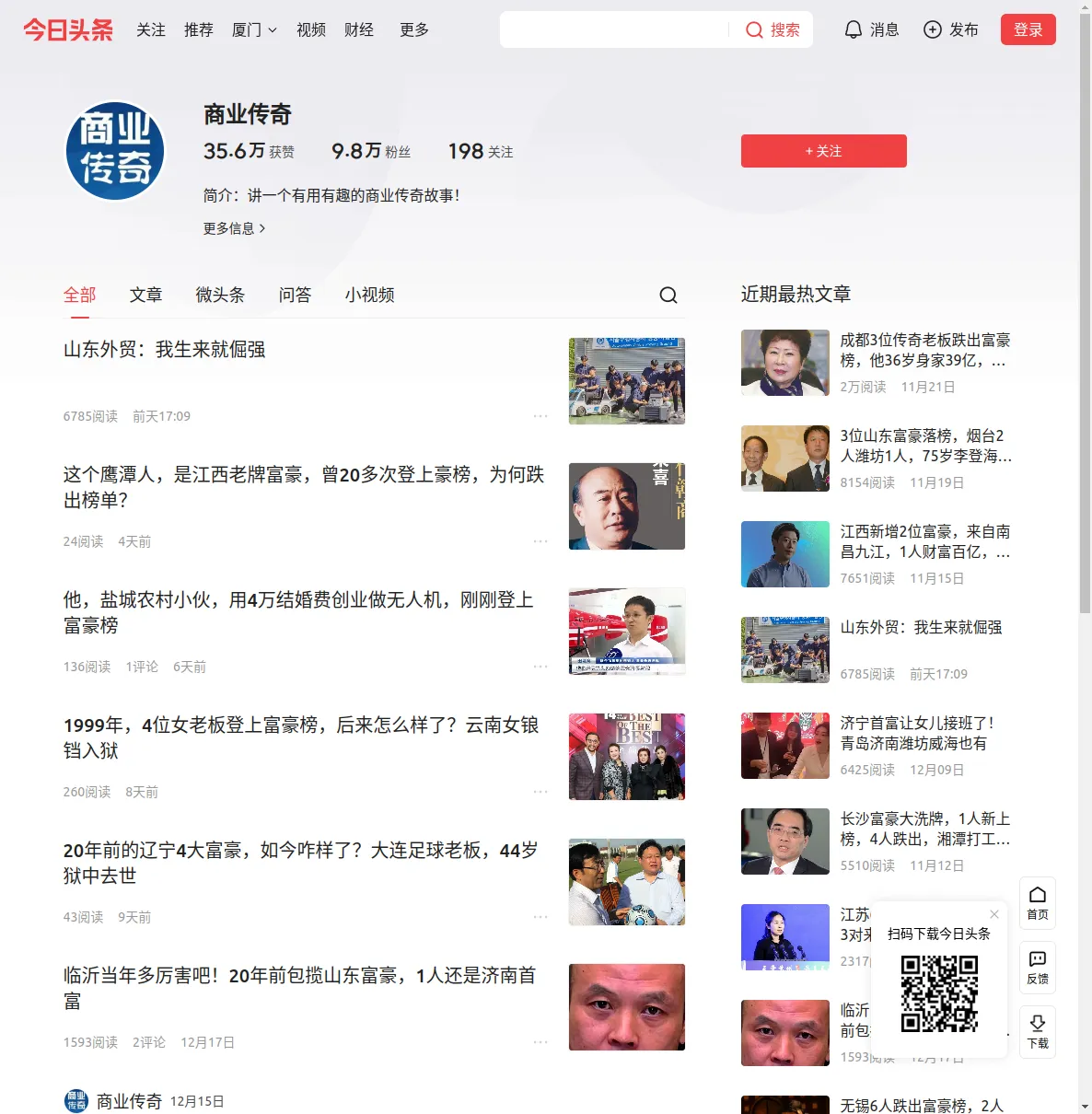
Task: Open more options for 盐城农村小伙 article
Action: (x=540, y=667)
